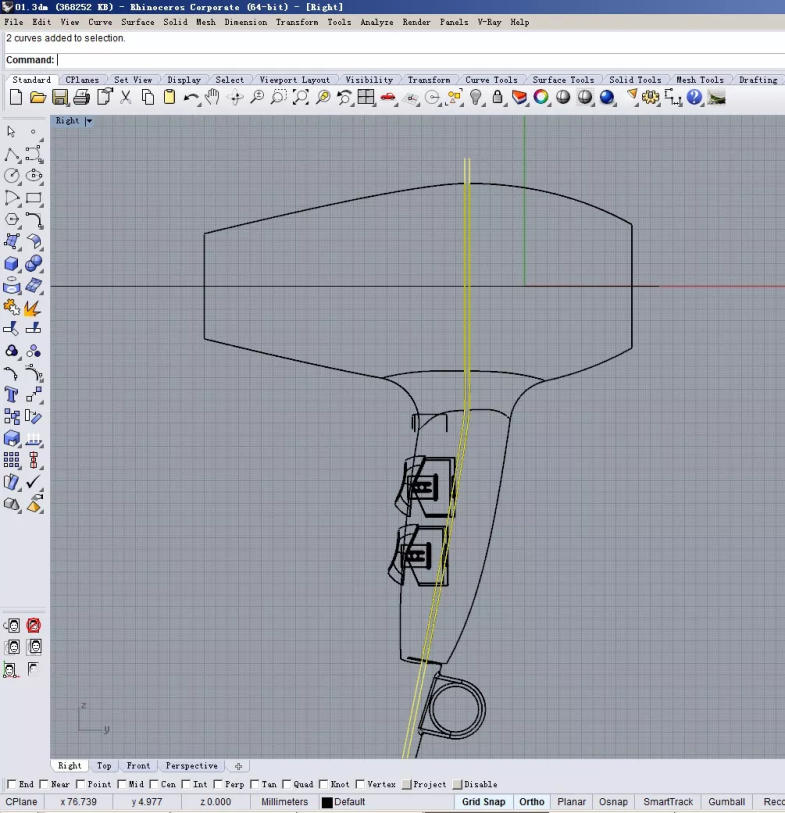Click the black Default layer swatch
Image resolution: width=785 pixels, height=813 pixels.
(327, 802)
